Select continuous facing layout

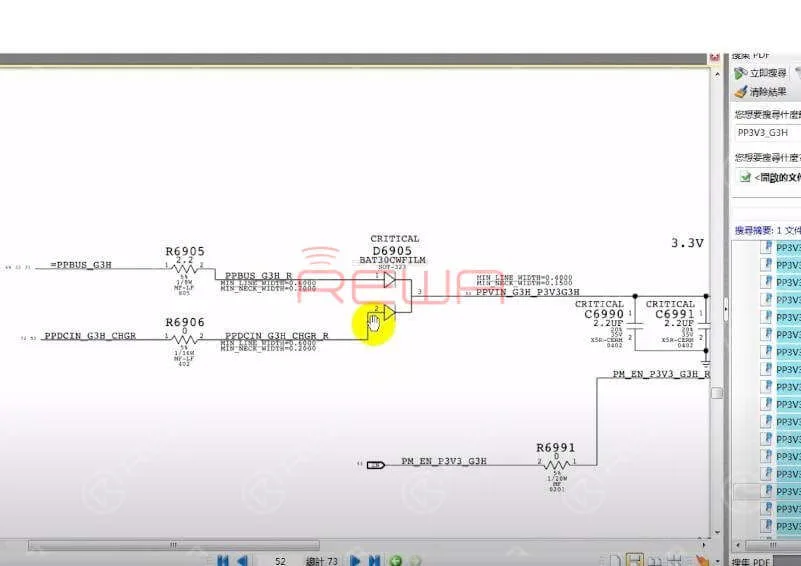click(674, 560)
